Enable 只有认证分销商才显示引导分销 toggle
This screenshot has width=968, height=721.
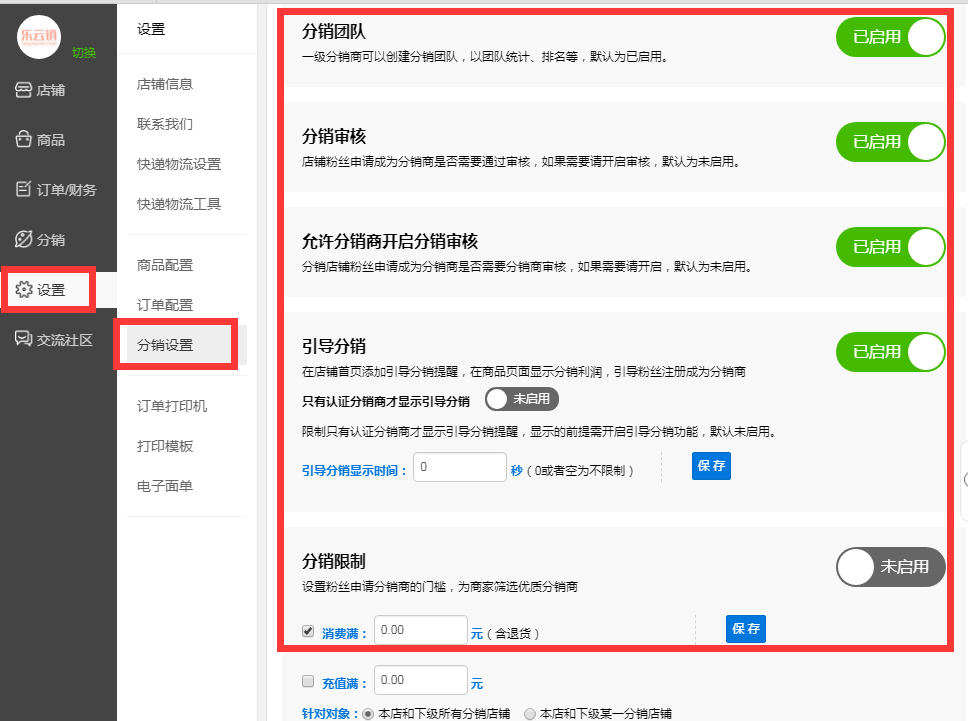(521, 399)
